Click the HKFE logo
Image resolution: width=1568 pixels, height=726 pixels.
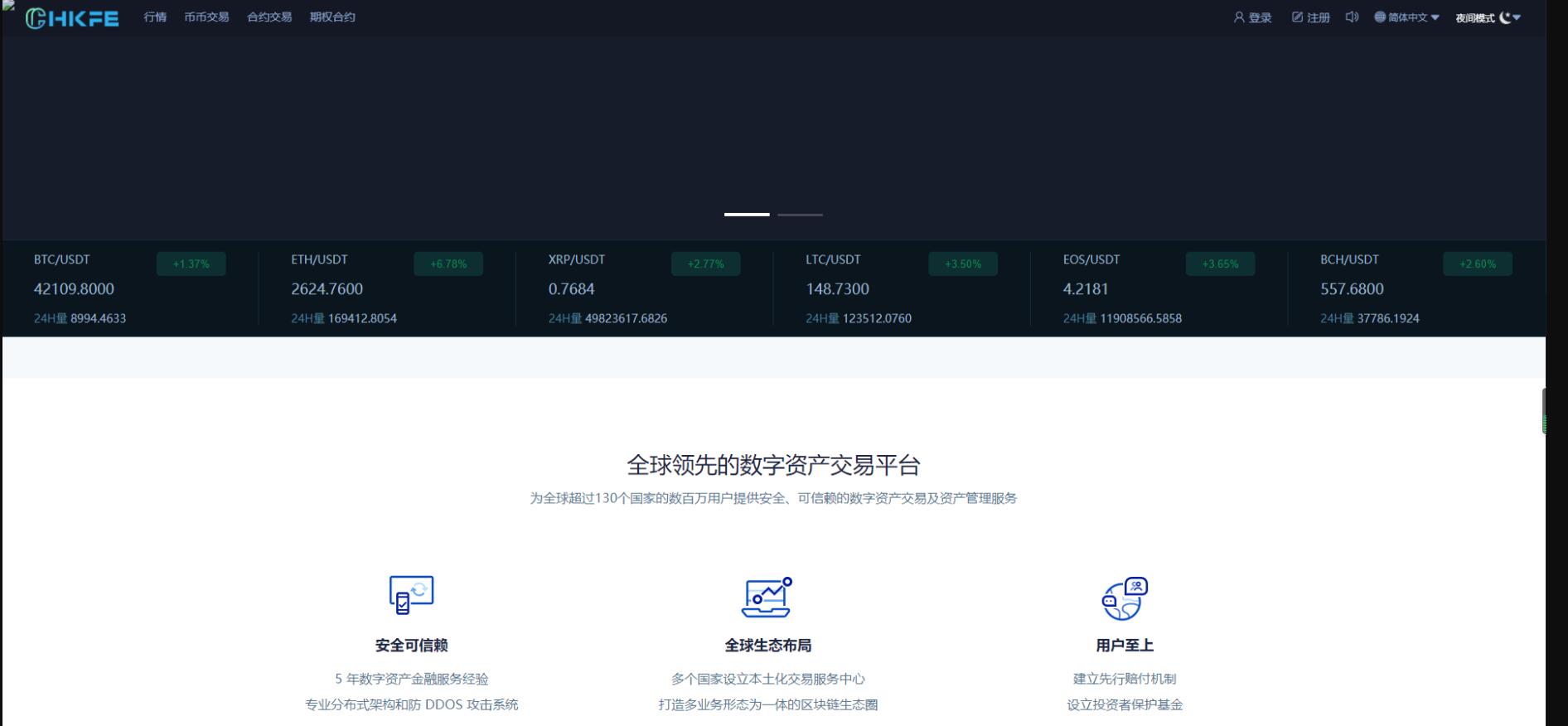click(x=72, y=18)
